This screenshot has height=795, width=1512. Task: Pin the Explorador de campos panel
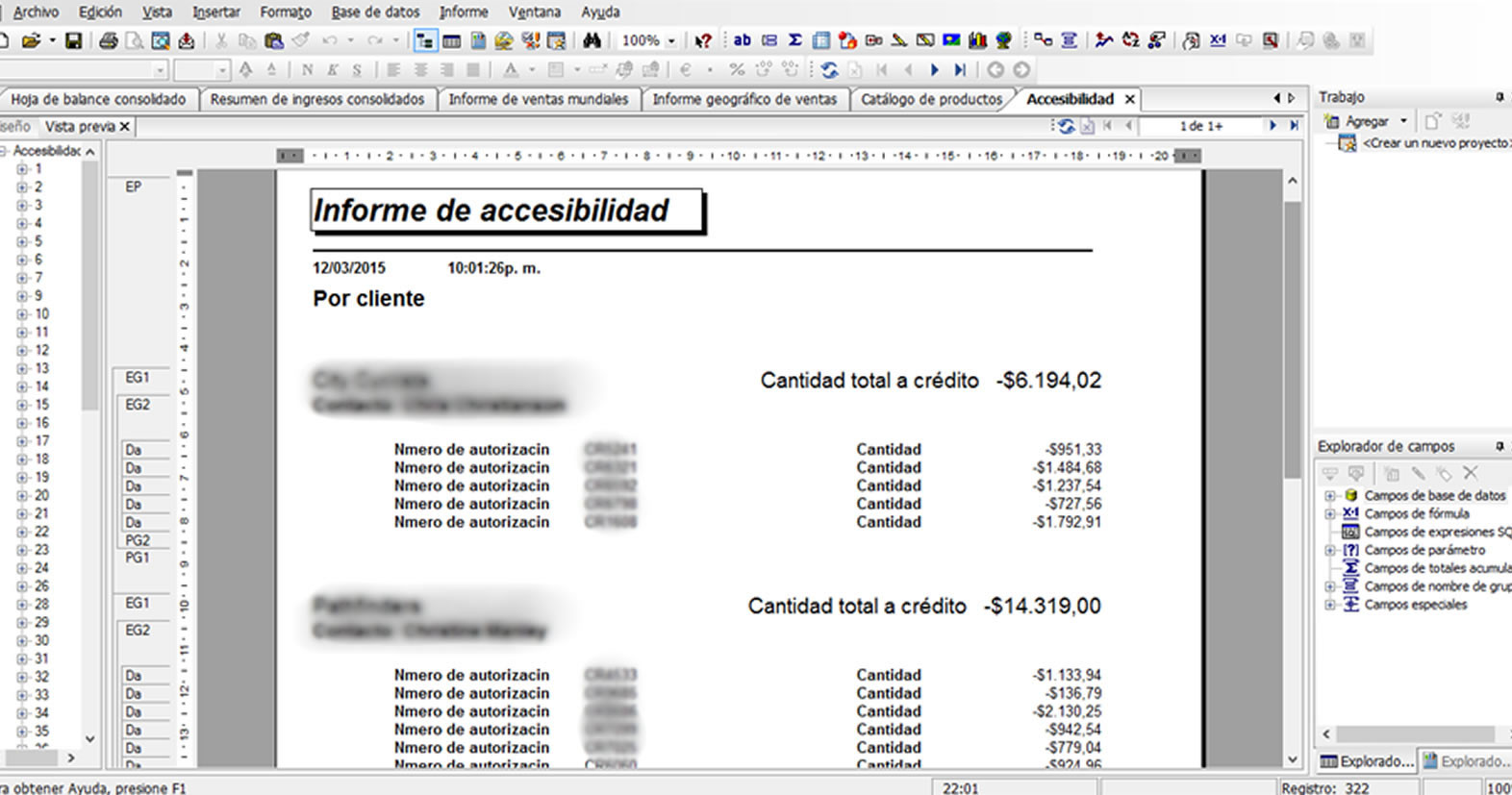tap(1499, 446)
